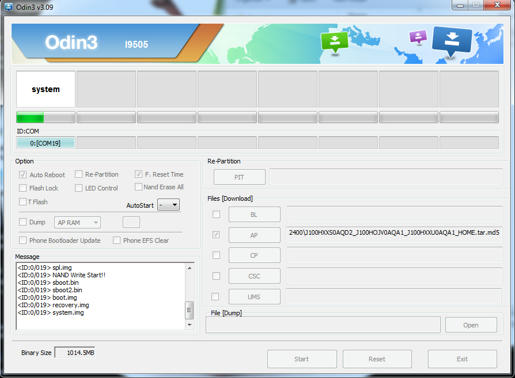Toggle the Auto Reboot checkbox

pyautogui.click(x=23, y=174)
